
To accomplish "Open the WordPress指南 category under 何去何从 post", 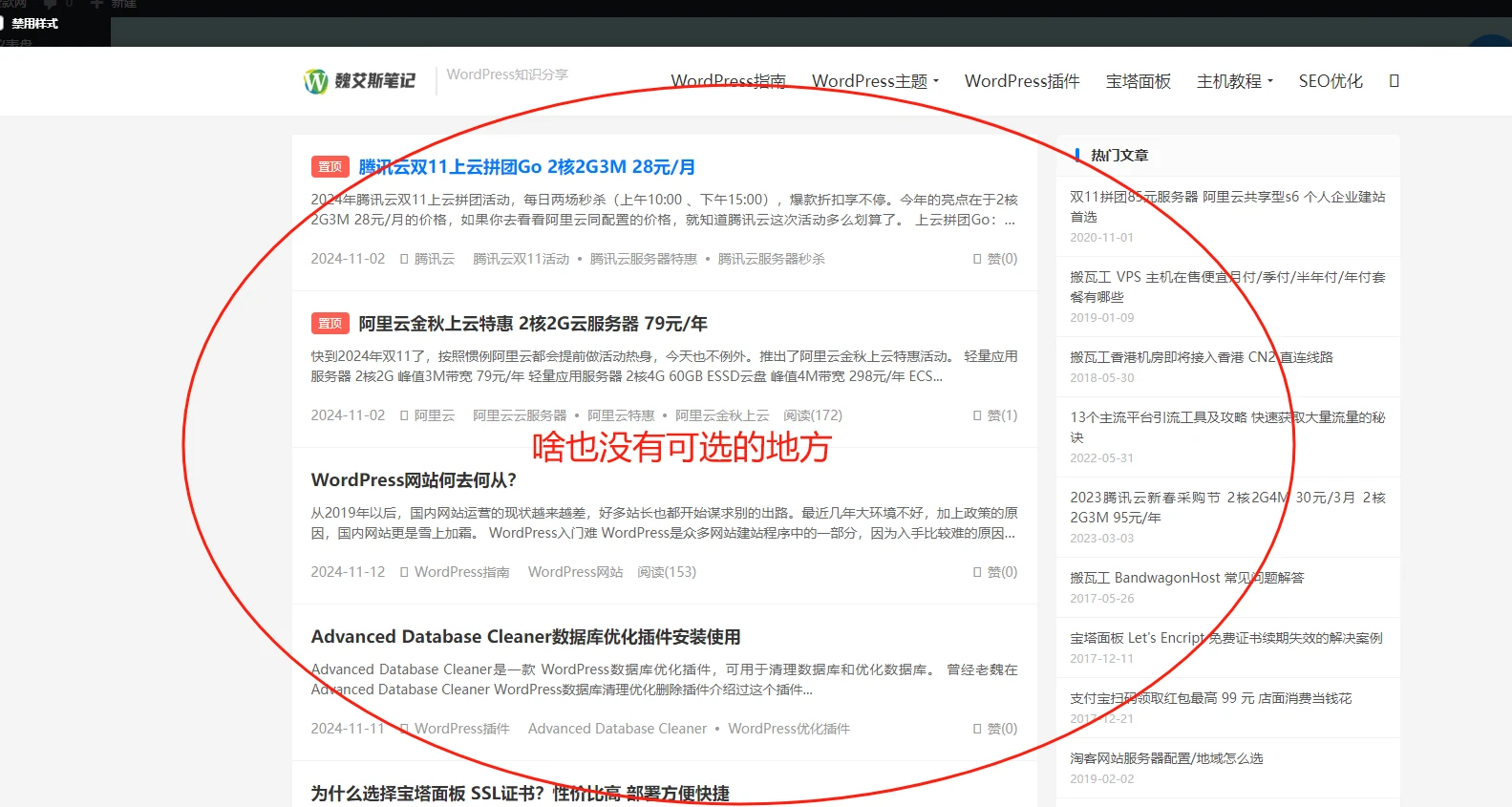I will [x=461, y=572].
